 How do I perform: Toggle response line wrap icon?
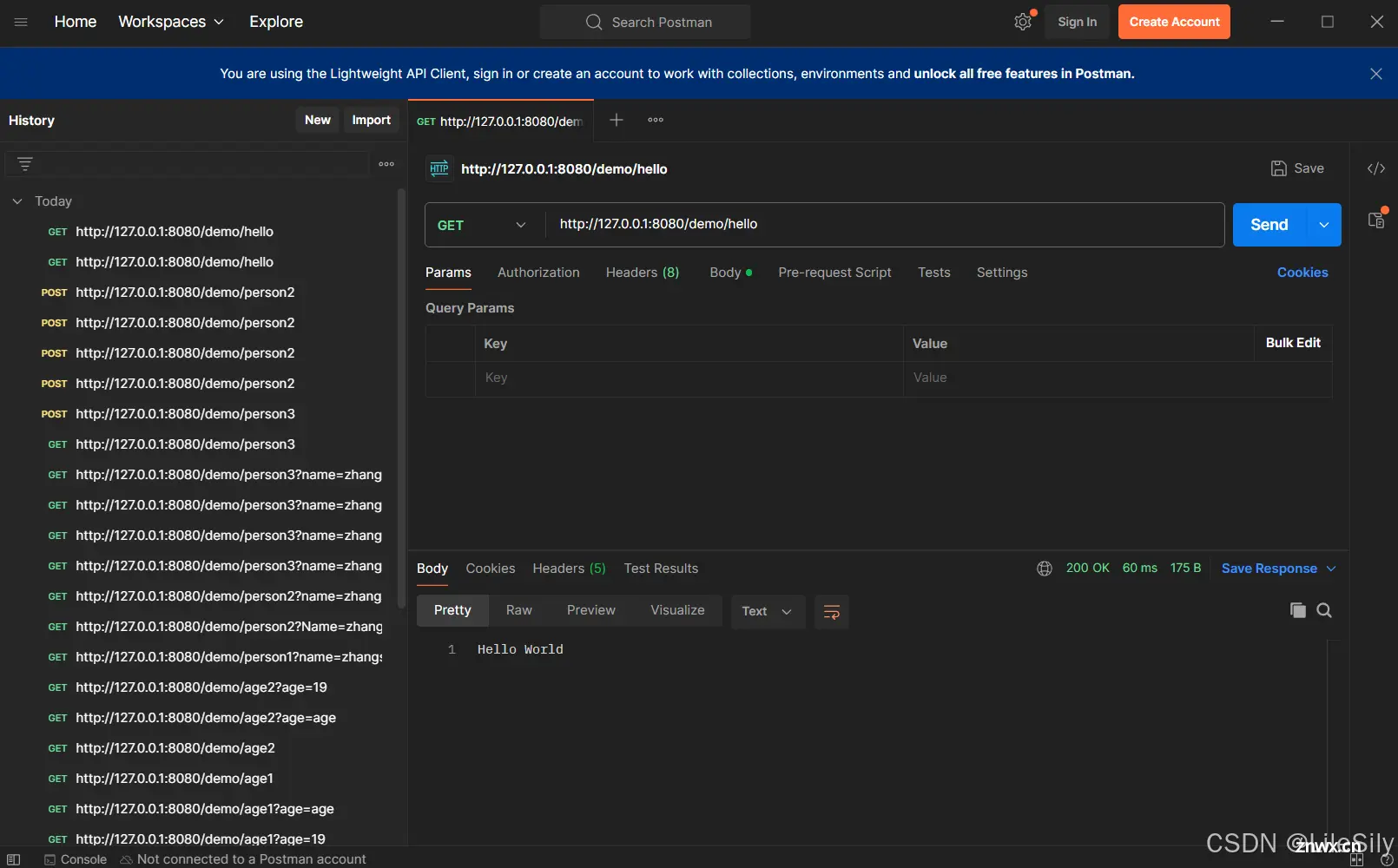(831, 612)
